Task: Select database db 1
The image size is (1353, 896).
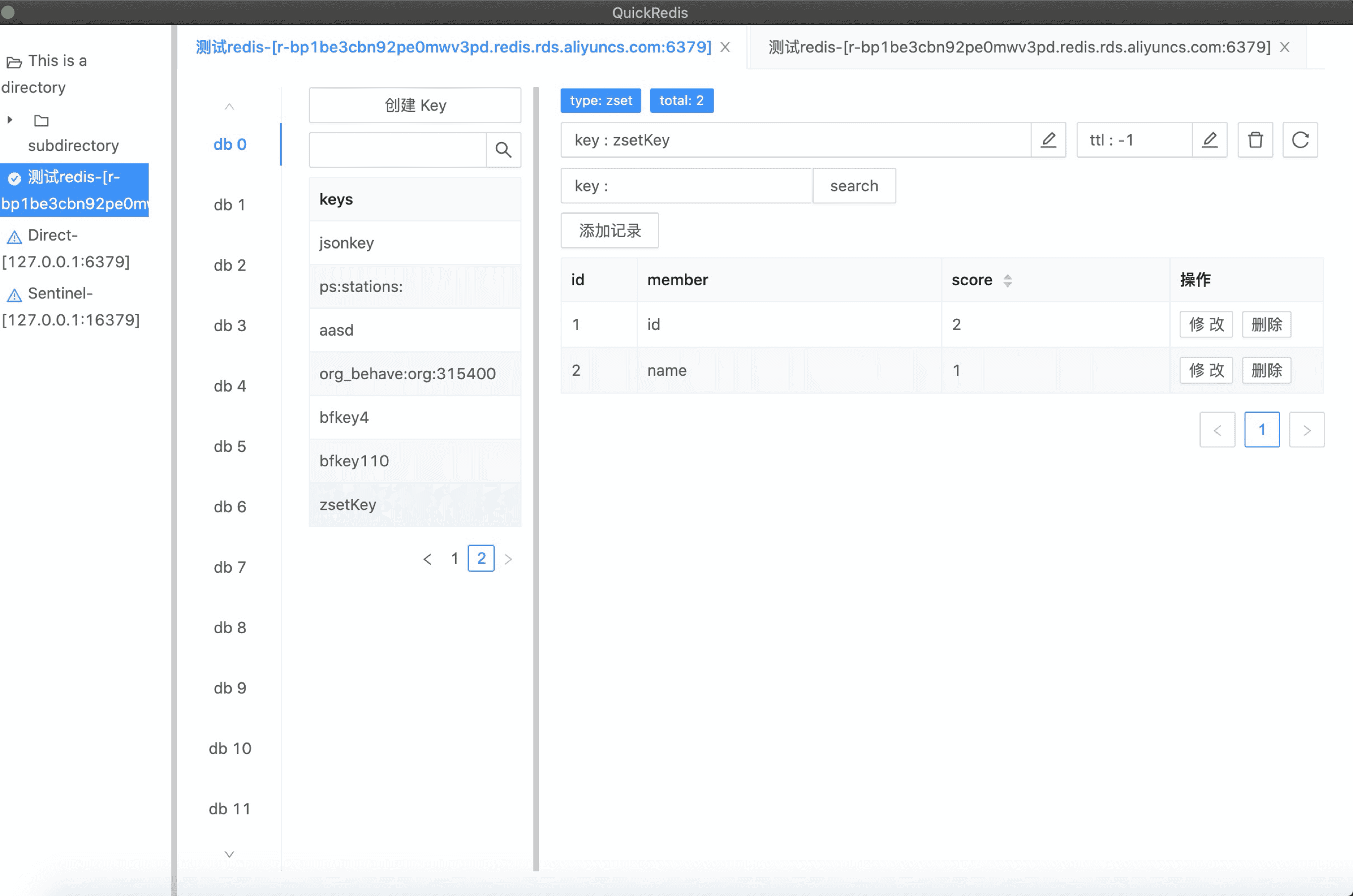Action: (230, 204)
